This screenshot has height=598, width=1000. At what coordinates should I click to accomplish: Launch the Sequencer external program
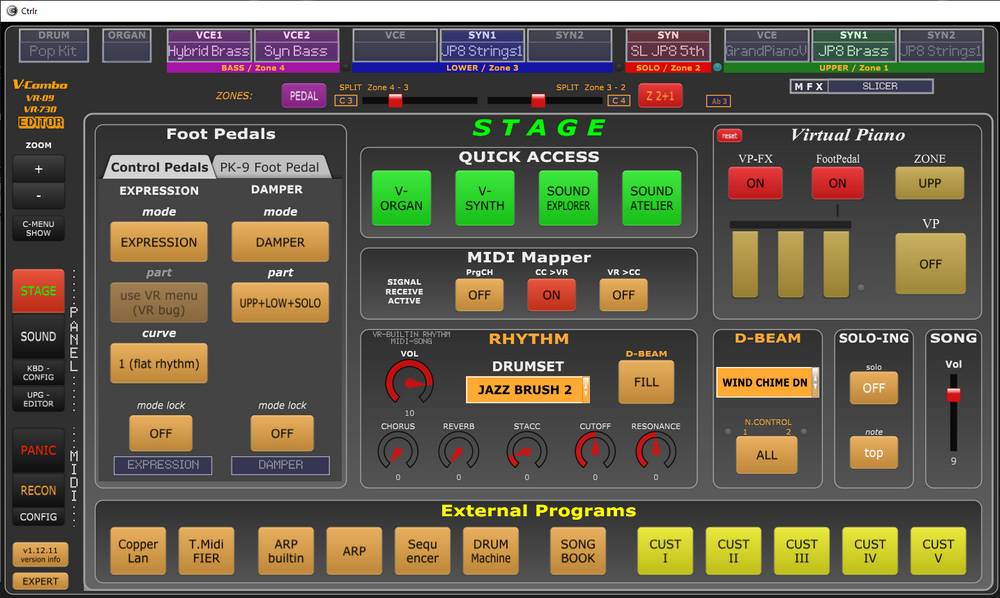(x=422, y=551)
